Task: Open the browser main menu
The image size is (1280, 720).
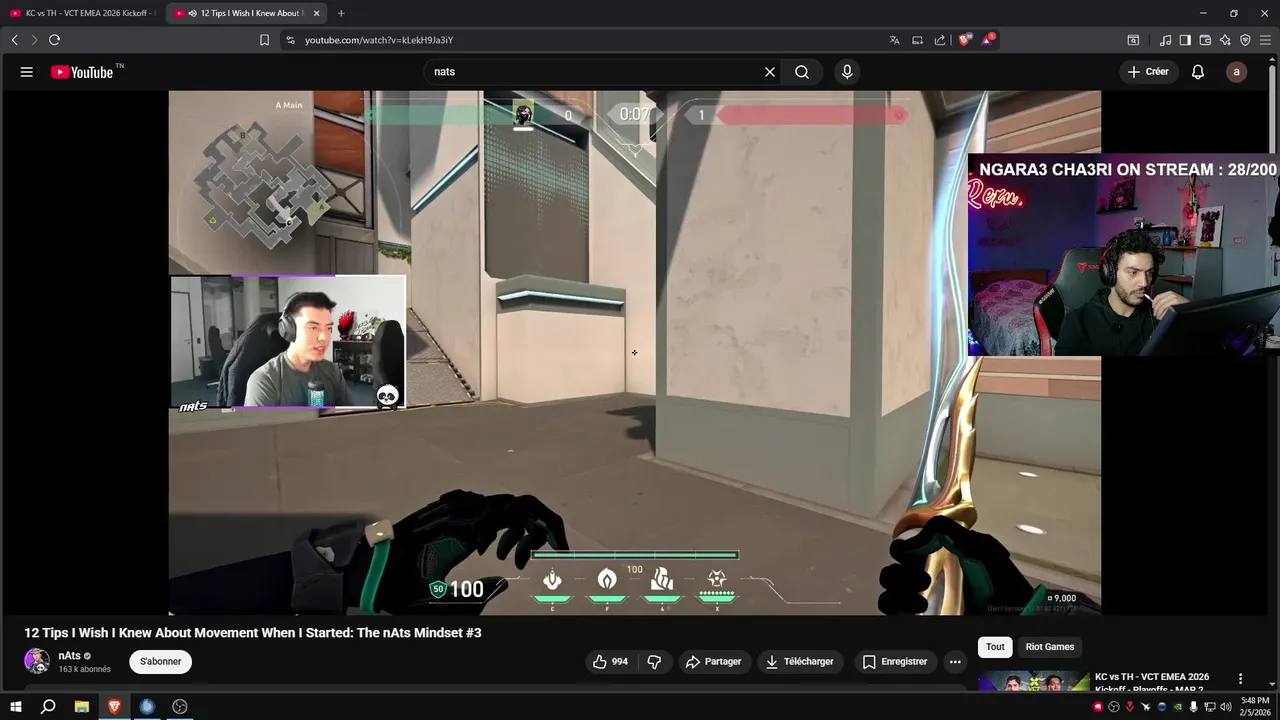Action: tap(1265, 40)
